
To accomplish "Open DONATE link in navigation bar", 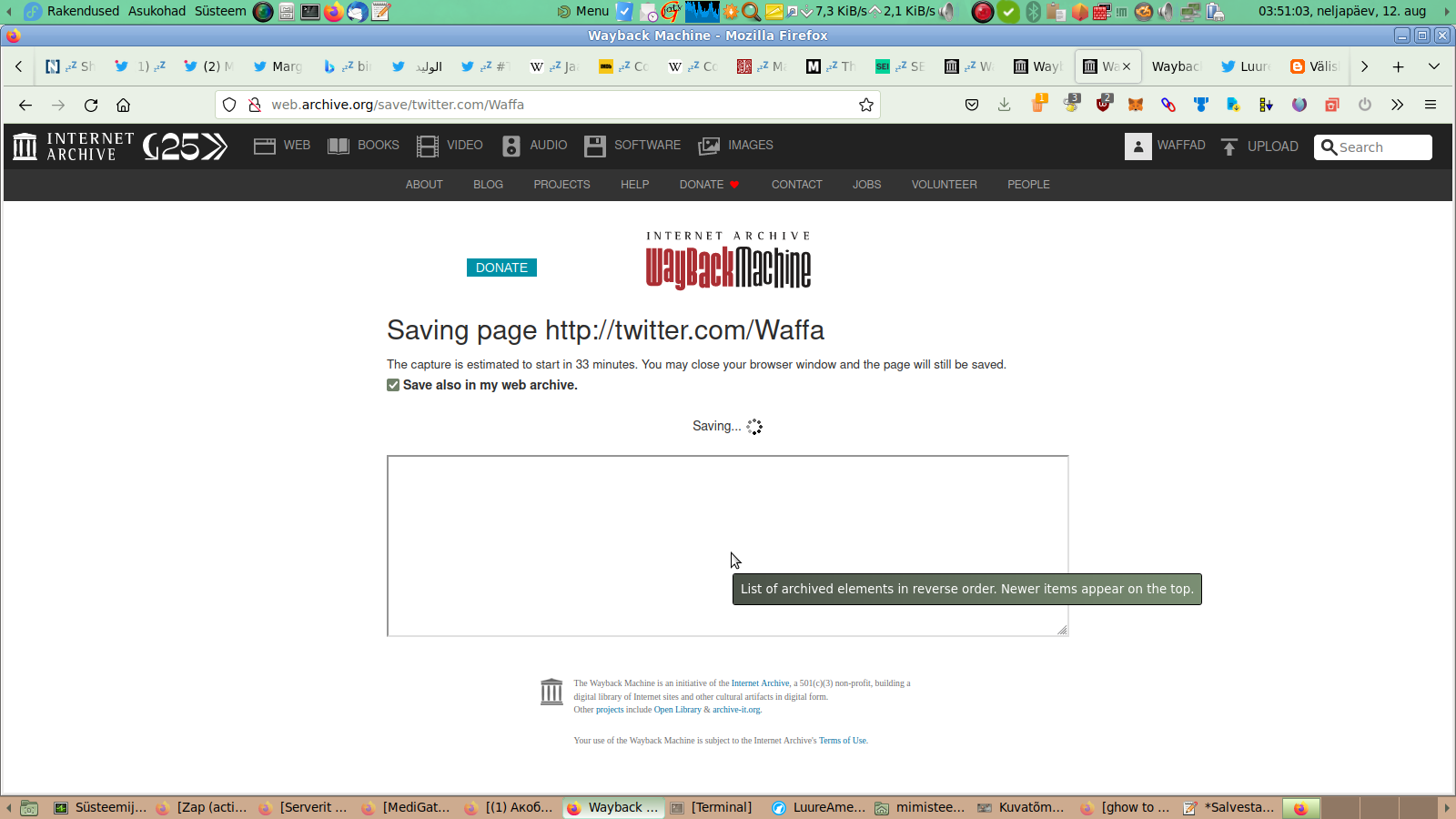I will pyautogui.click(x=709, y=185).
